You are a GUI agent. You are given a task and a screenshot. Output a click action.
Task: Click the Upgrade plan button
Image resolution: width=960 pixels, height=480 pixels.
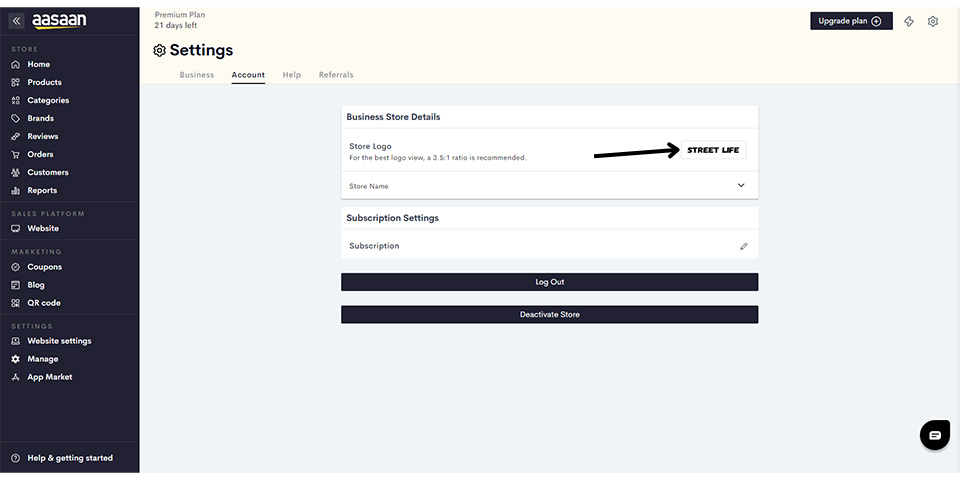pyautogui.click(x=851, y=21)
